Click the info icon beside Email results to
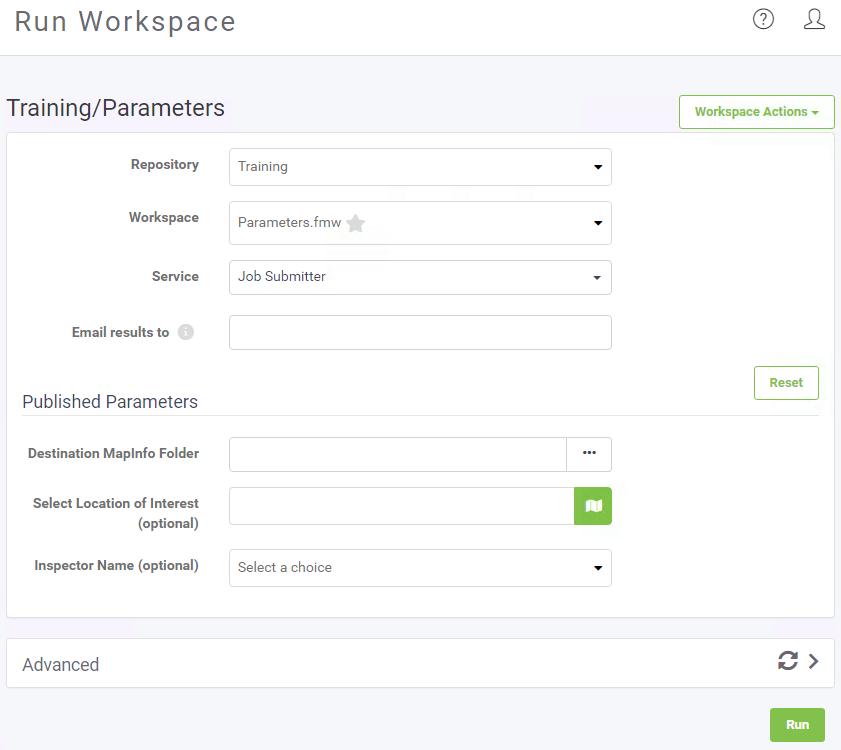 pyautogui.click(x=186, y=332)
